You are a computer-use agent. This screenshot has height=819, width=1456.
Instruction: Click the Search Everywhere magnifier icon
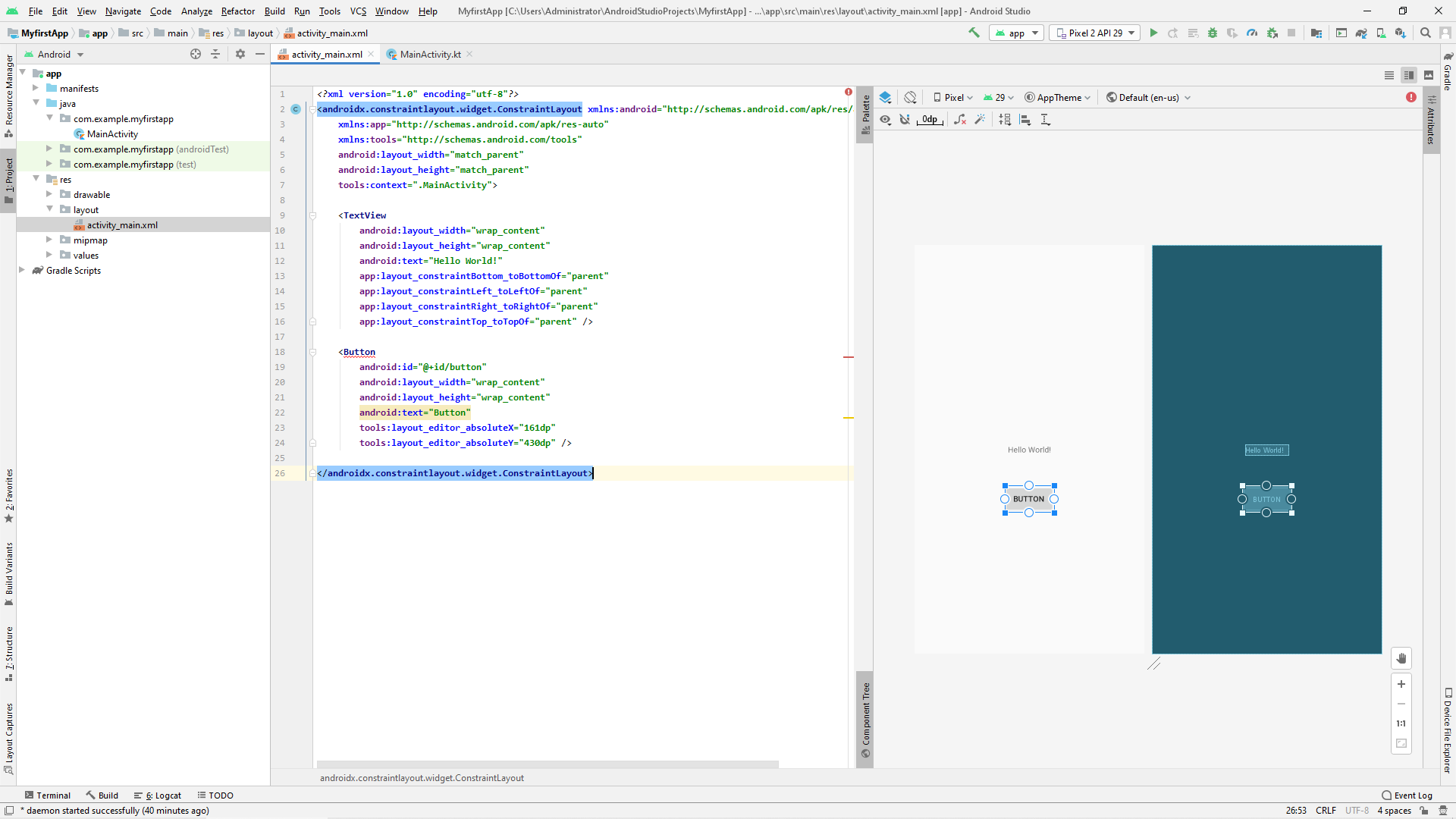click(1425, 33)
